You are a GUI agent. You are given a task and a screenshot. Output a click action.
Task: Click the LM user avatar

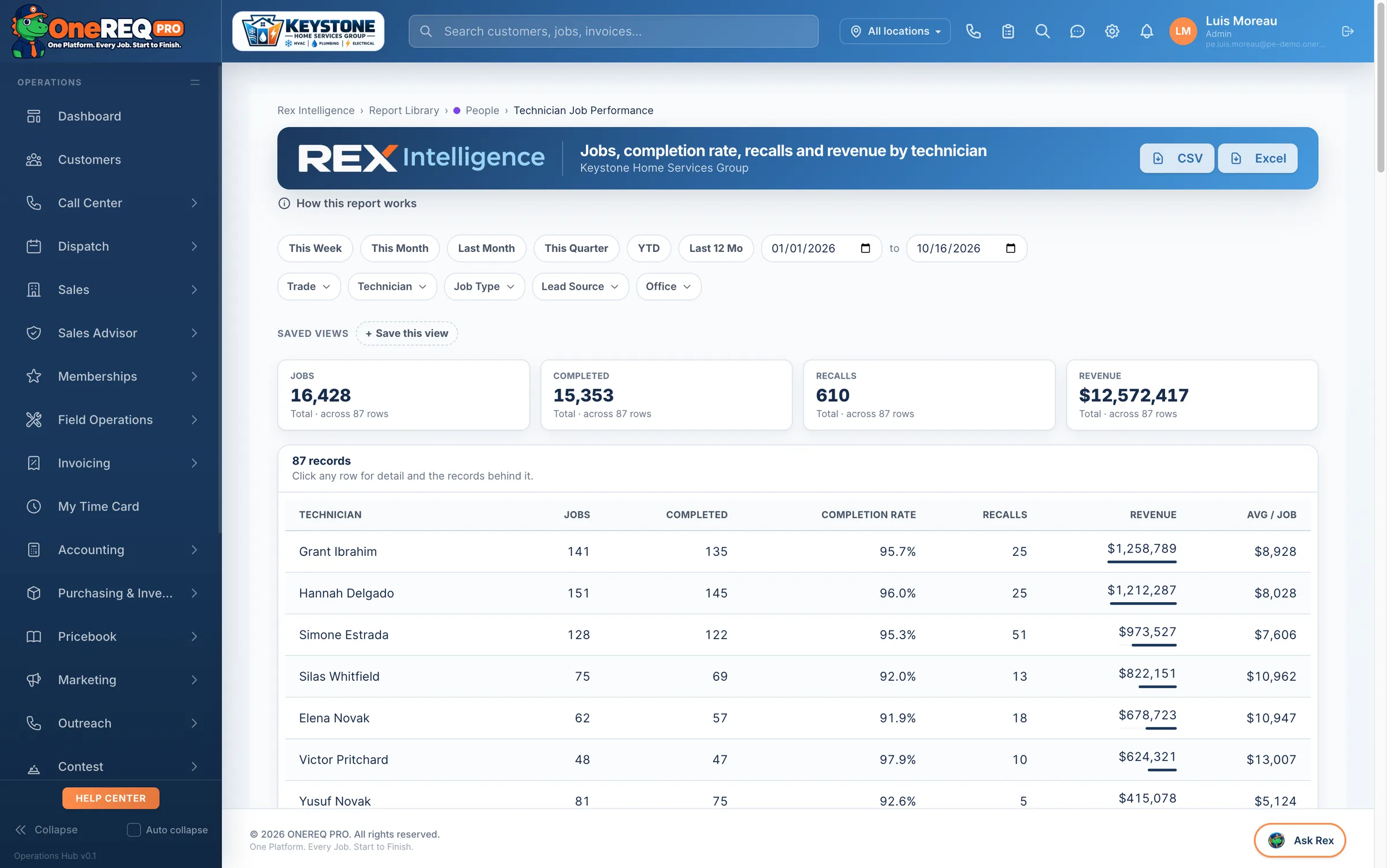coord(1183,31)
